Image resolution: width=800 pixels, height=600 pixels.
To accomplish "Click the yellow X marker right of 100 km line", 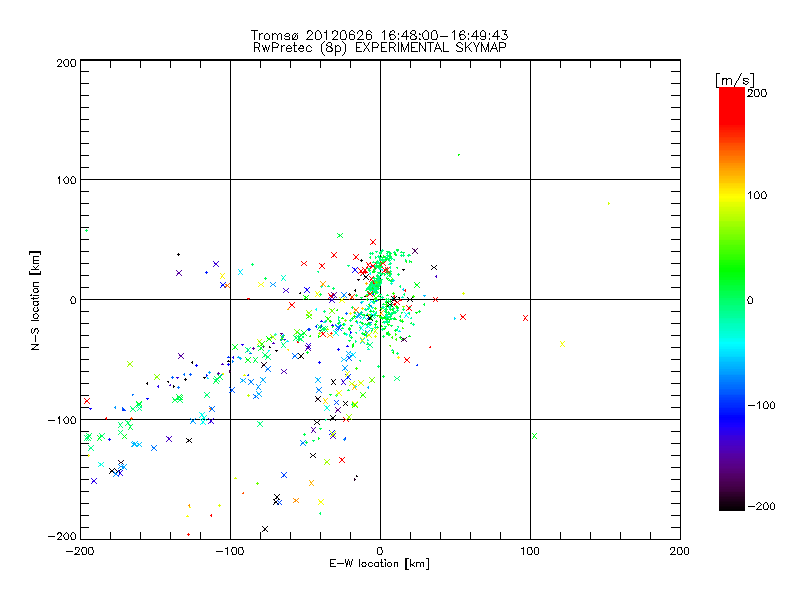I will [x=562, y=345].
